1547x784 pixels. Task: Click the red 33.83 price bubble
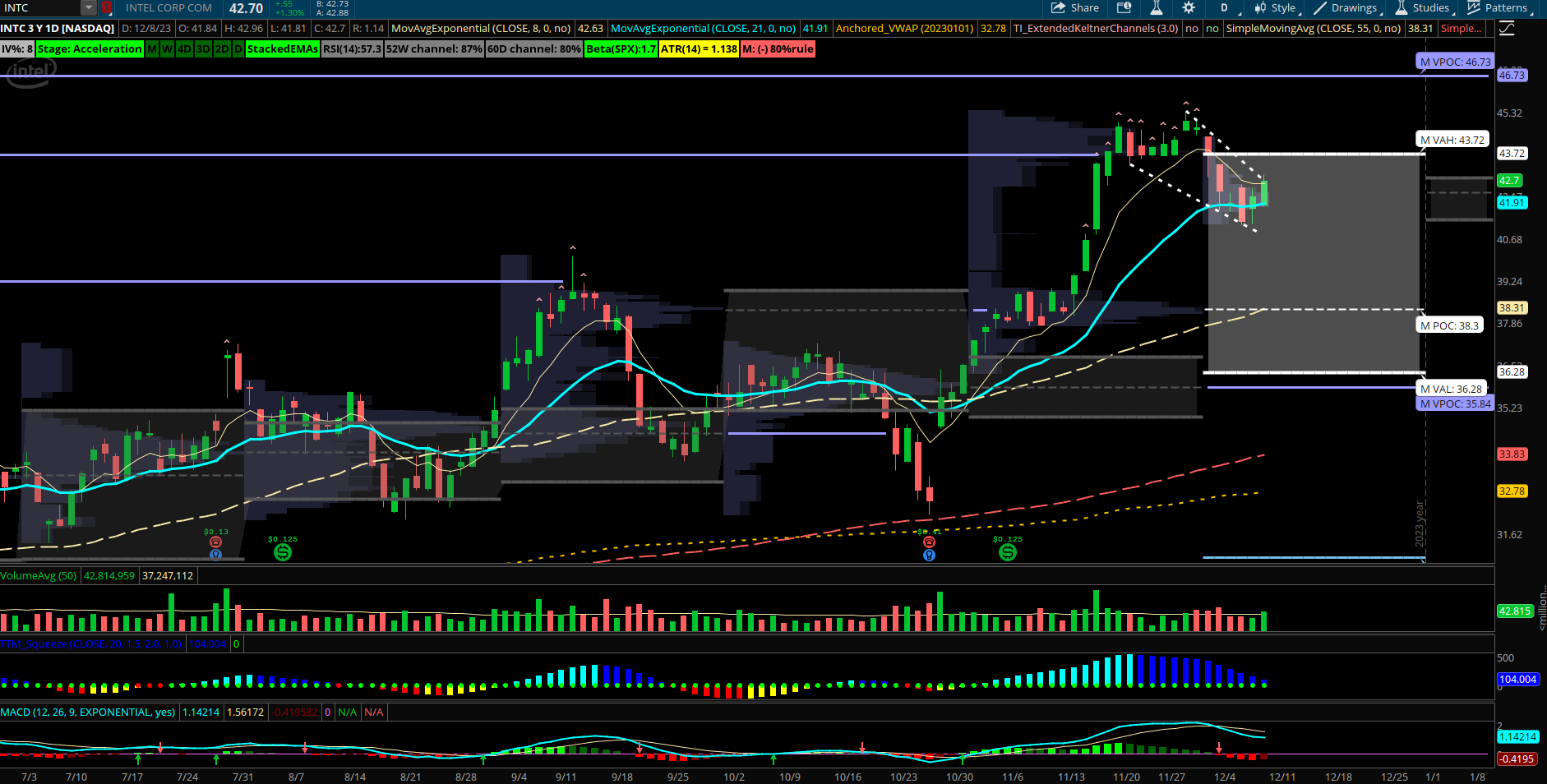[1512, 454]
